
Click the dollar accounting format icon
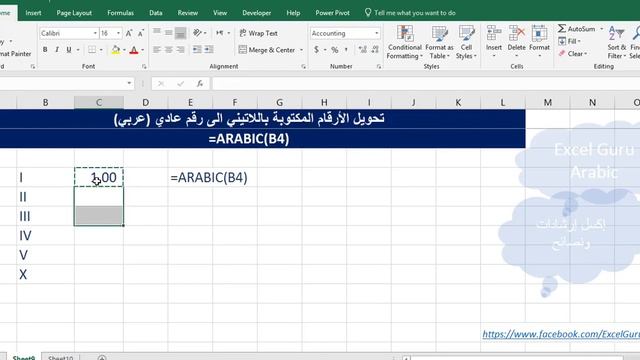(316, 50)
